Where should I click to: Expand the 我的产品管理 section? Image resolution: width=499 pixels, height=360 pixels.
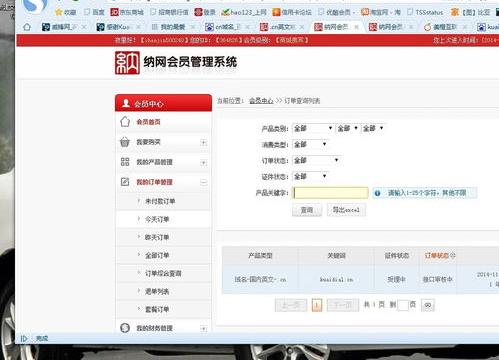pyautogui.click(x=203, y=163)
